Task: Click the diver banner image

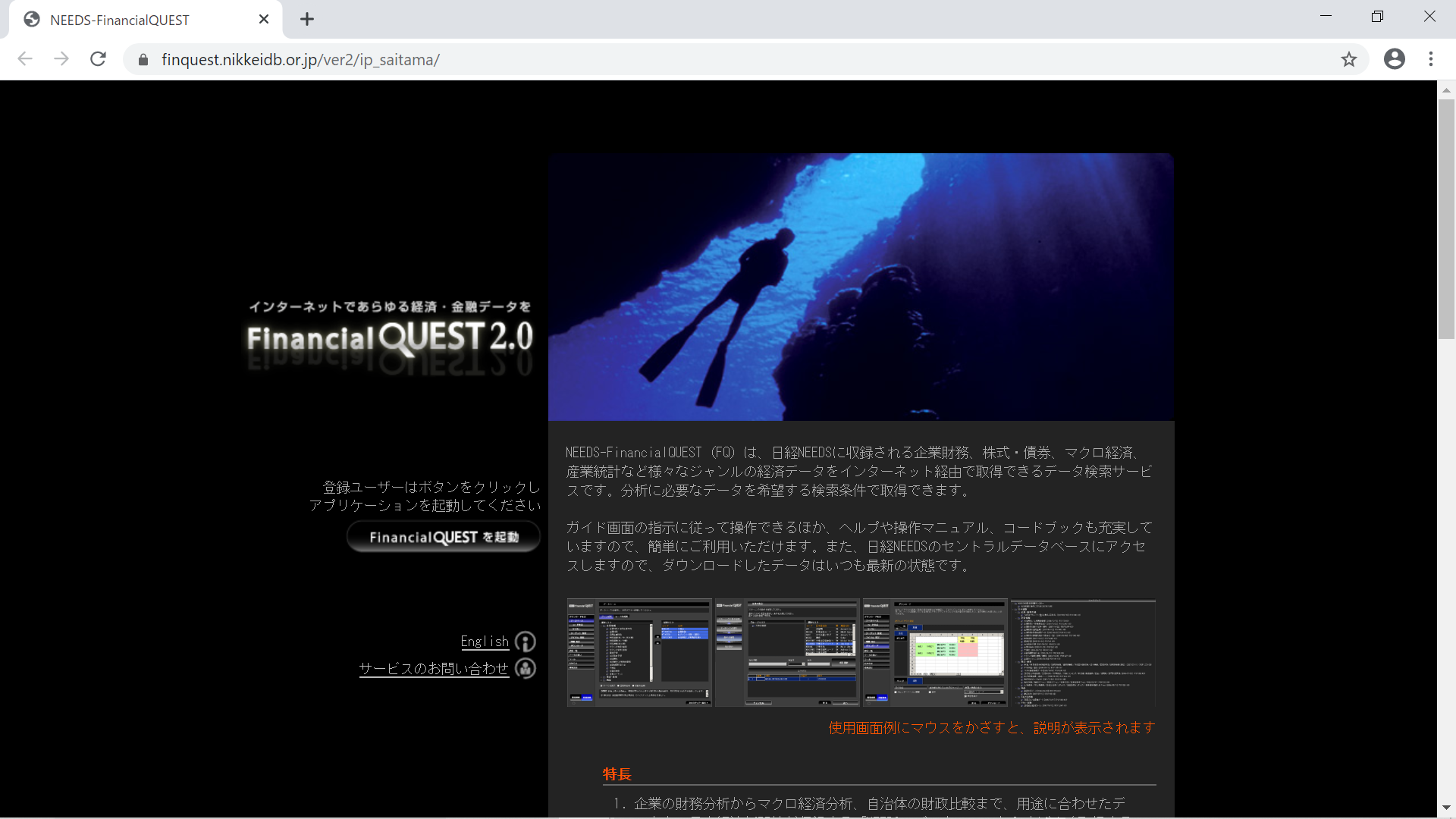Action: click(x=861, y=287)
